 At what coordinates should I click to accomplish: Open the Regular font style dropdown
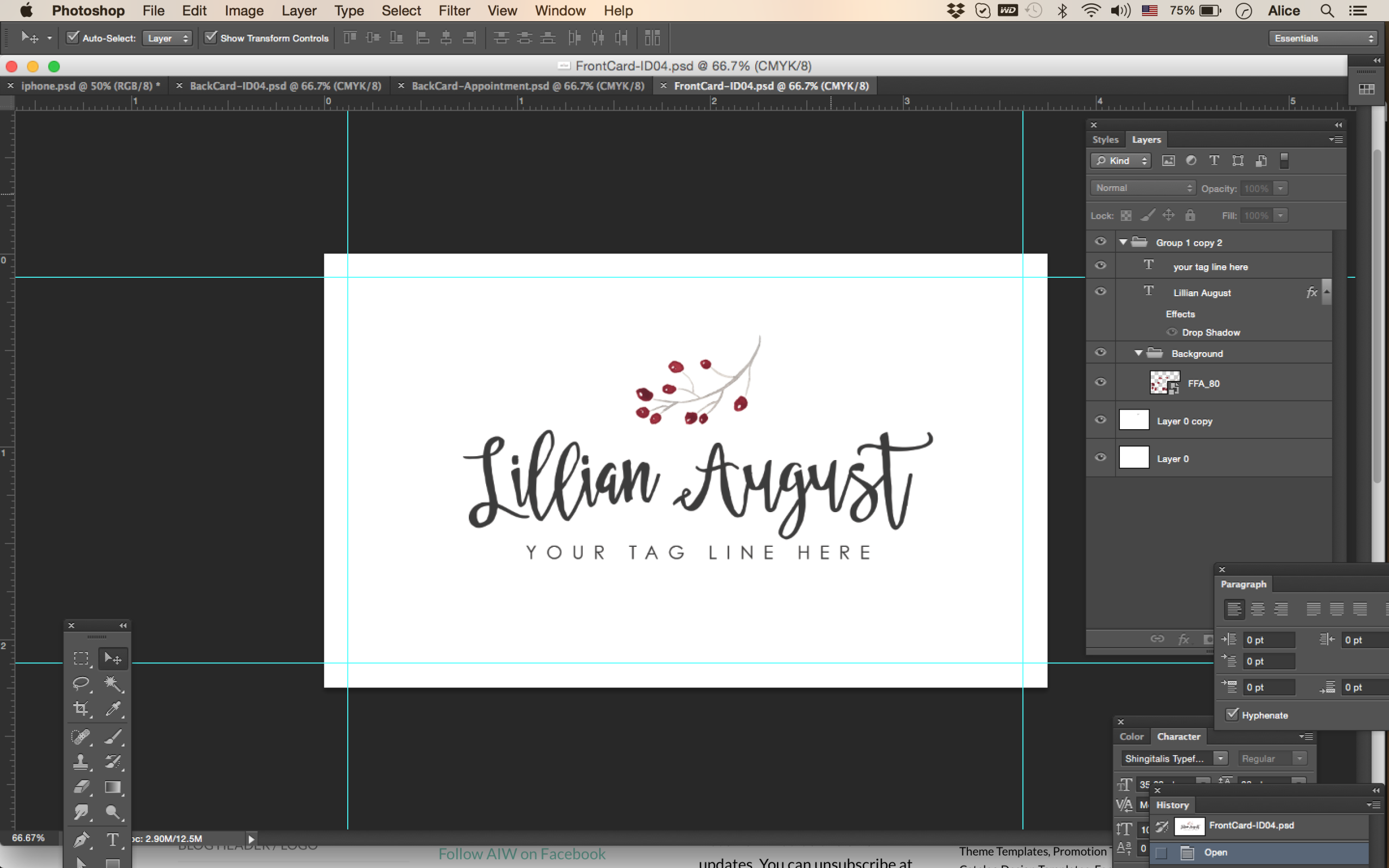point(1299,758)
